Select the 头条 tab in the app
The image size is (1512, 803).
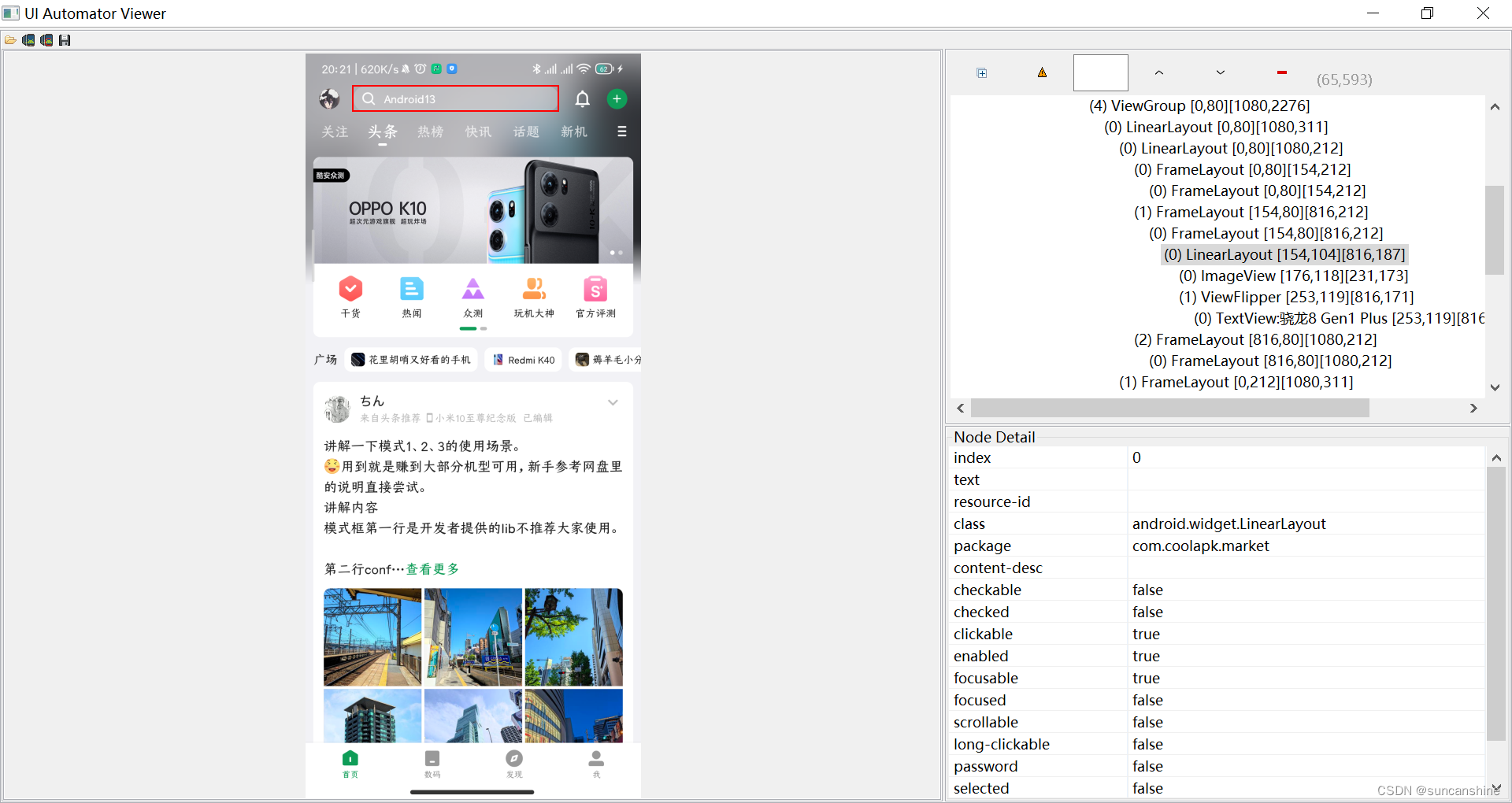click(383, 131)
